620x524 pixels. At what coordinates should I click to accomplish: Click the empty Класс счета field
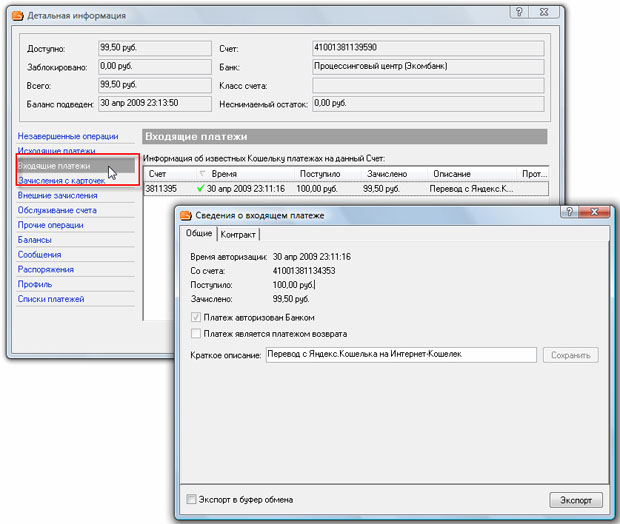[428, 85]
